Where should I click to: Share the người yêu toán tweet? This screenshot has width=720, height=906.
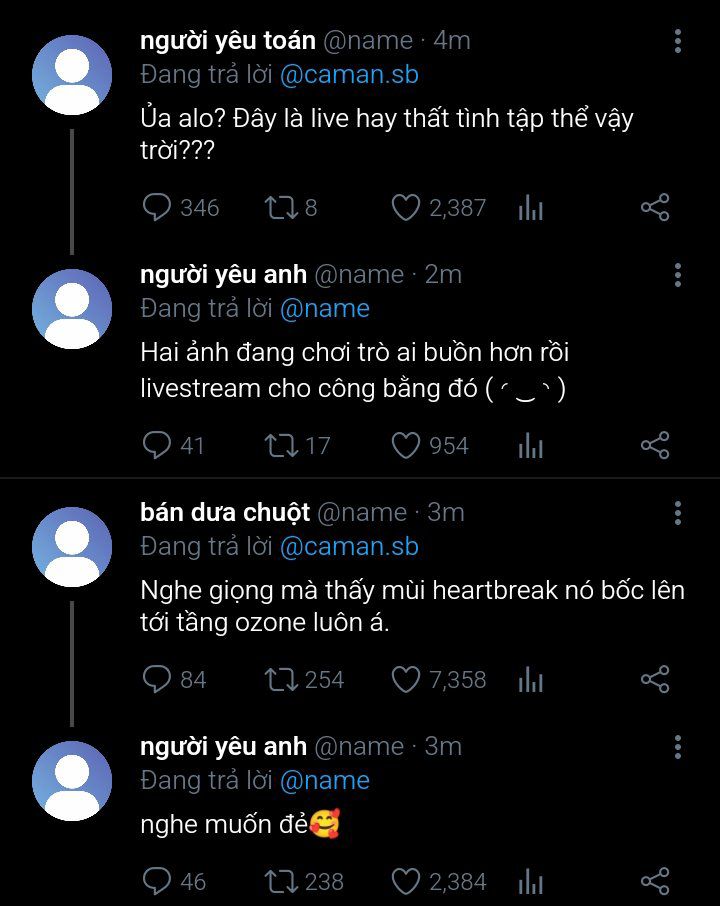654,208
